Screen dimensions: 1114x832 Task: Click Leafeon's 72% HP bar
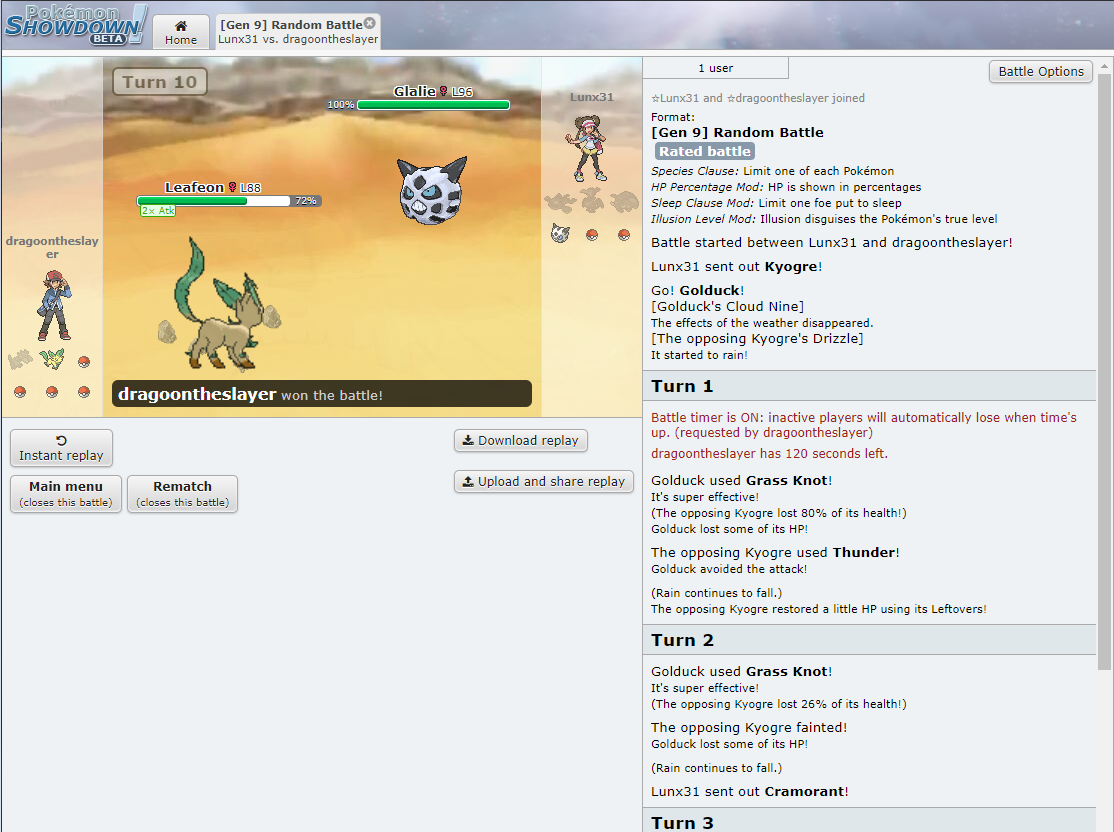(213, 201)
